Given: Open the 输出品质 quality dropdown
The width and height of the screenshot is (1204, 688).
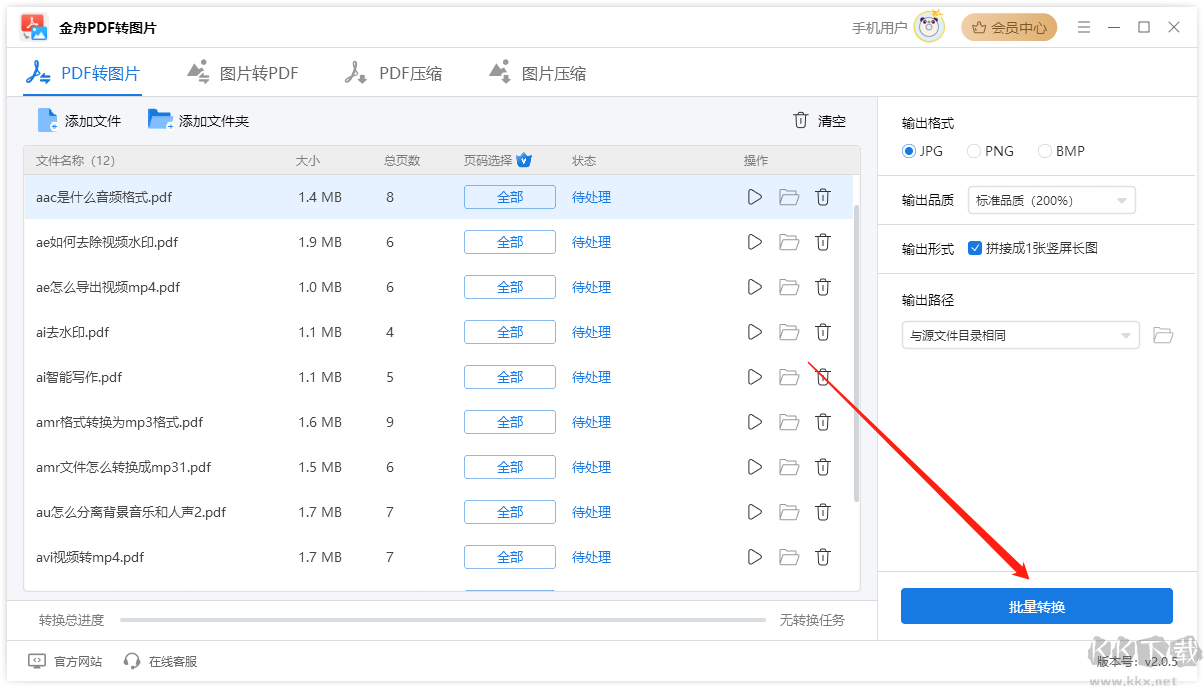Looking at the screenshot, I should coord(1051,200).
